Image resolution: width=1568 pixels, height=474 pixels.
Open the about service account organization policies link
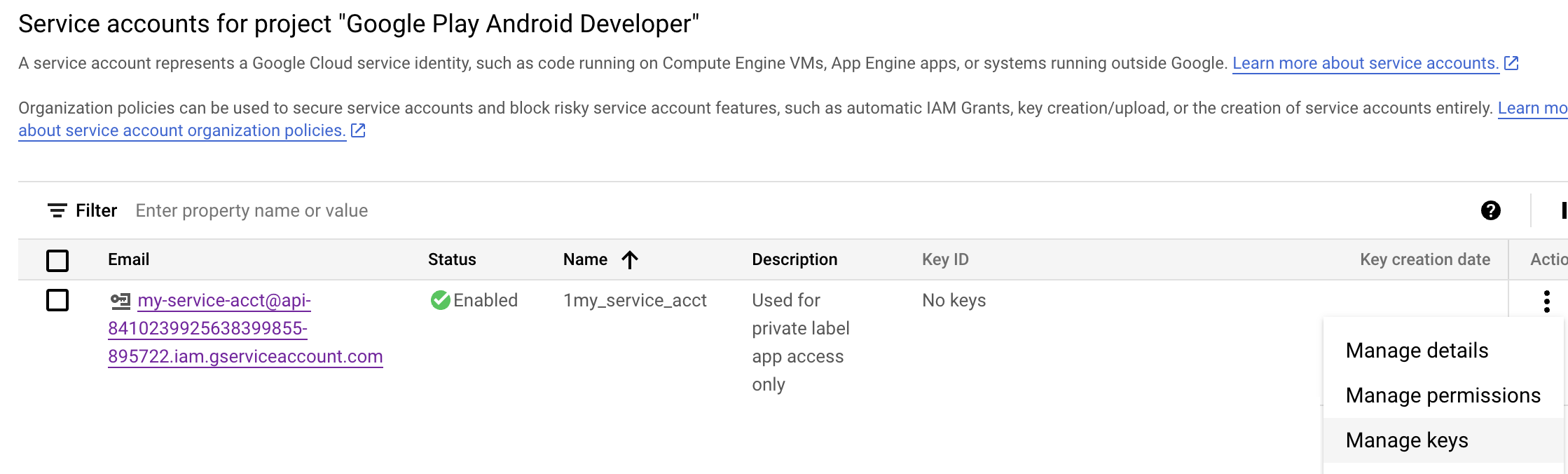click(182, 130)
